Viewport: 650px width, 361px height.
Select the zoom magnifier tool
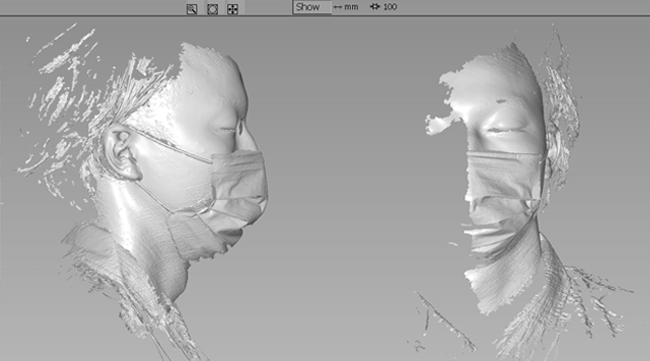tap(192, 9)
